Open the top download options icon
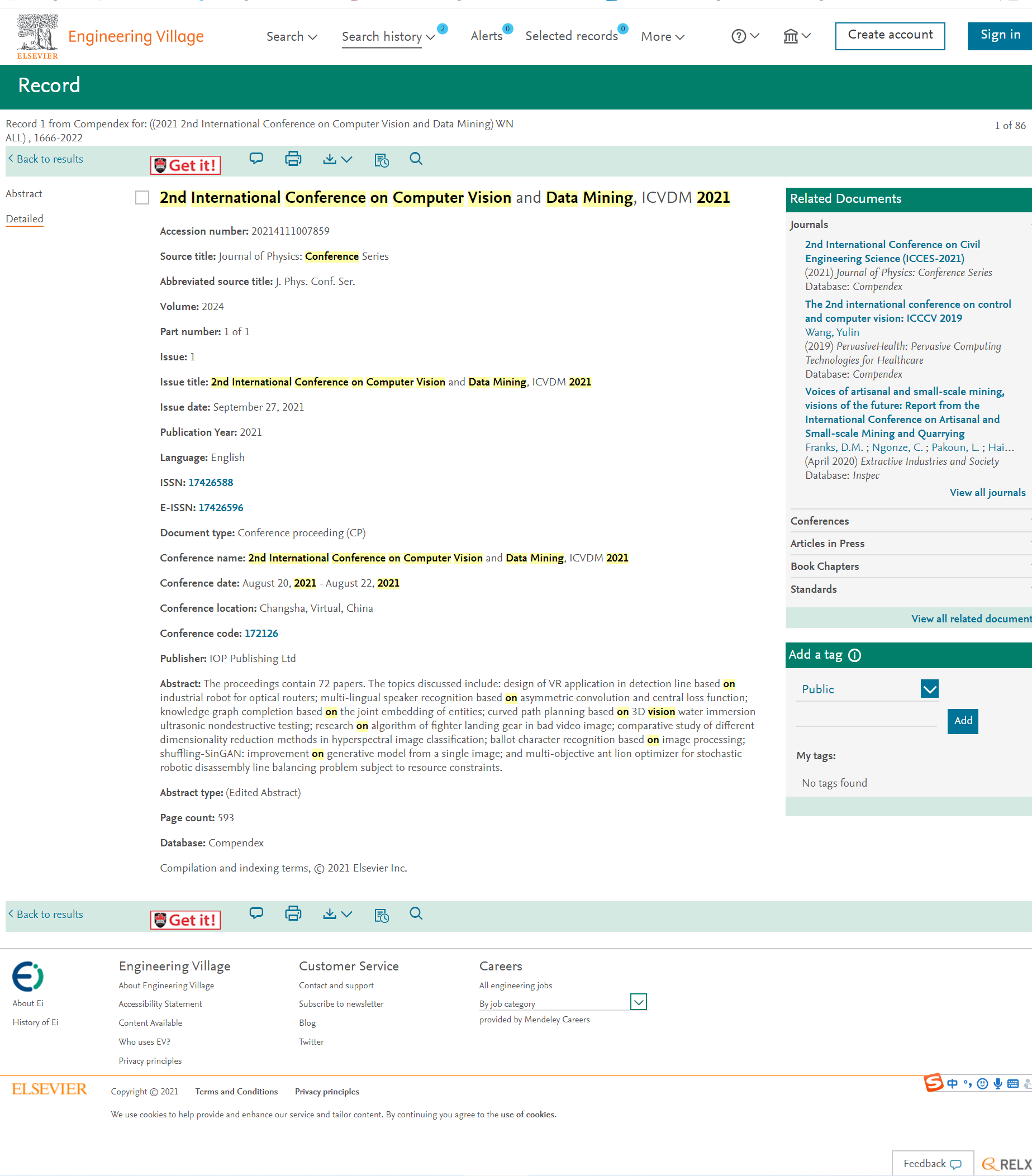This screenshot has height=1176, width=1032. tap(337, 159)
